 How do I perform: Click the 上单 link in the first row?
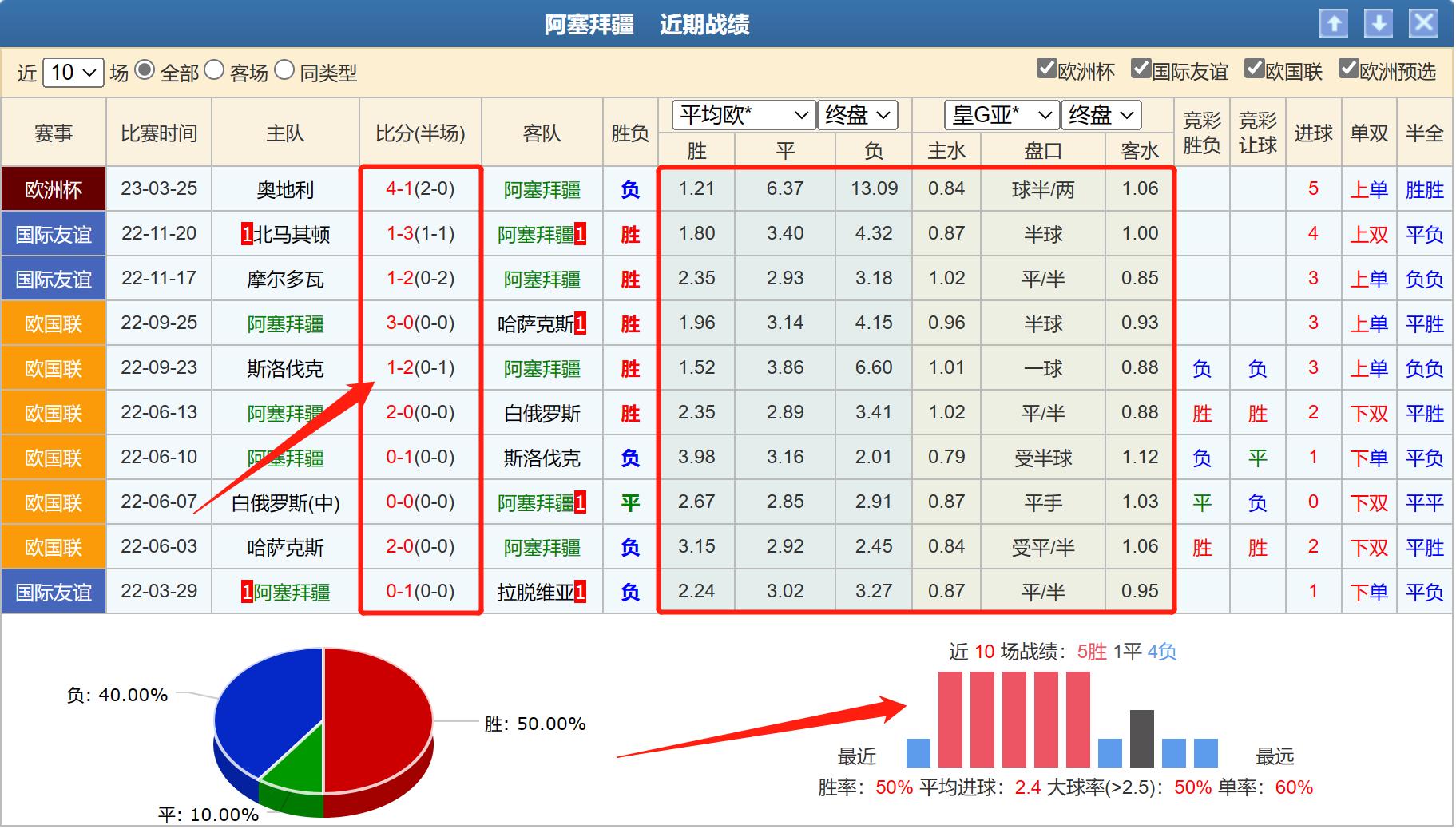(1368, 189)
